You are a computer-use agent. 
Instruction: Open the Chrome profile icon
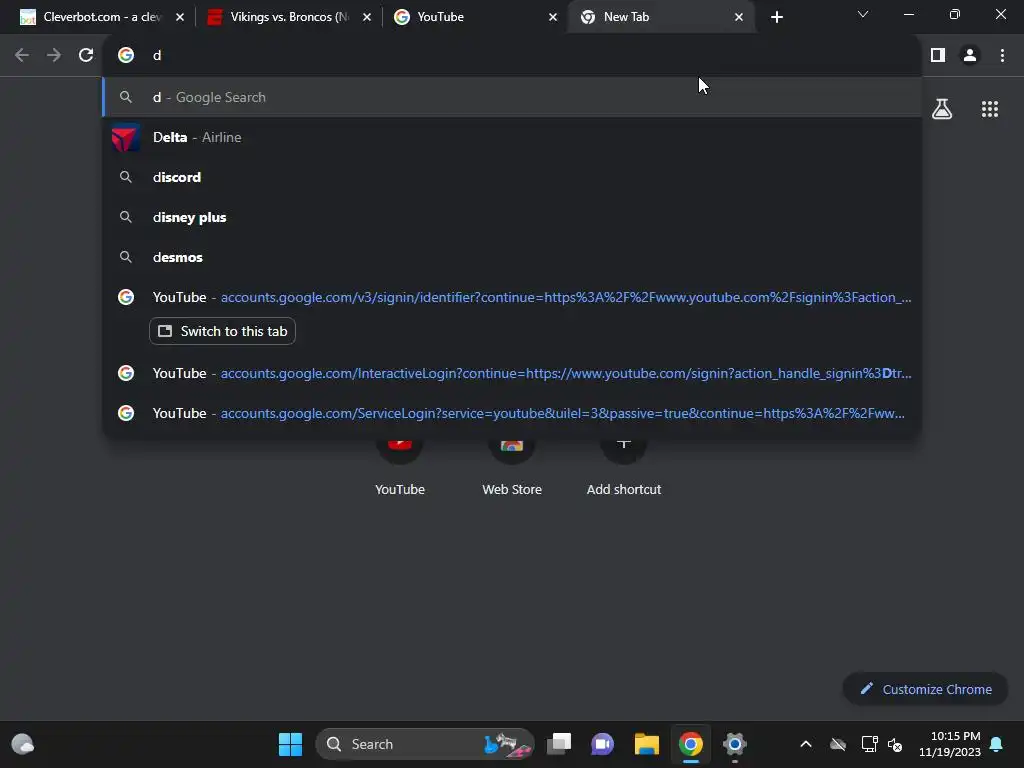970,56
